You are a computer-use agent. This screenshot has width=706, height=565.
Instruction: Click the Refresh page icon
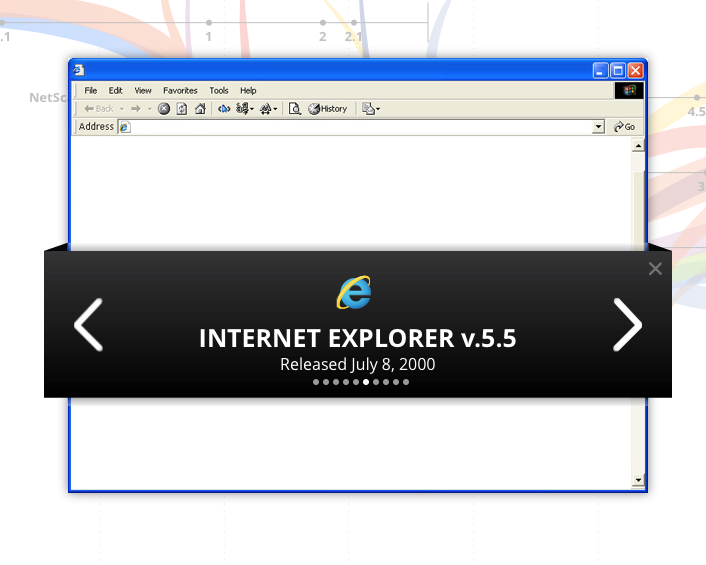click(182, 109)
